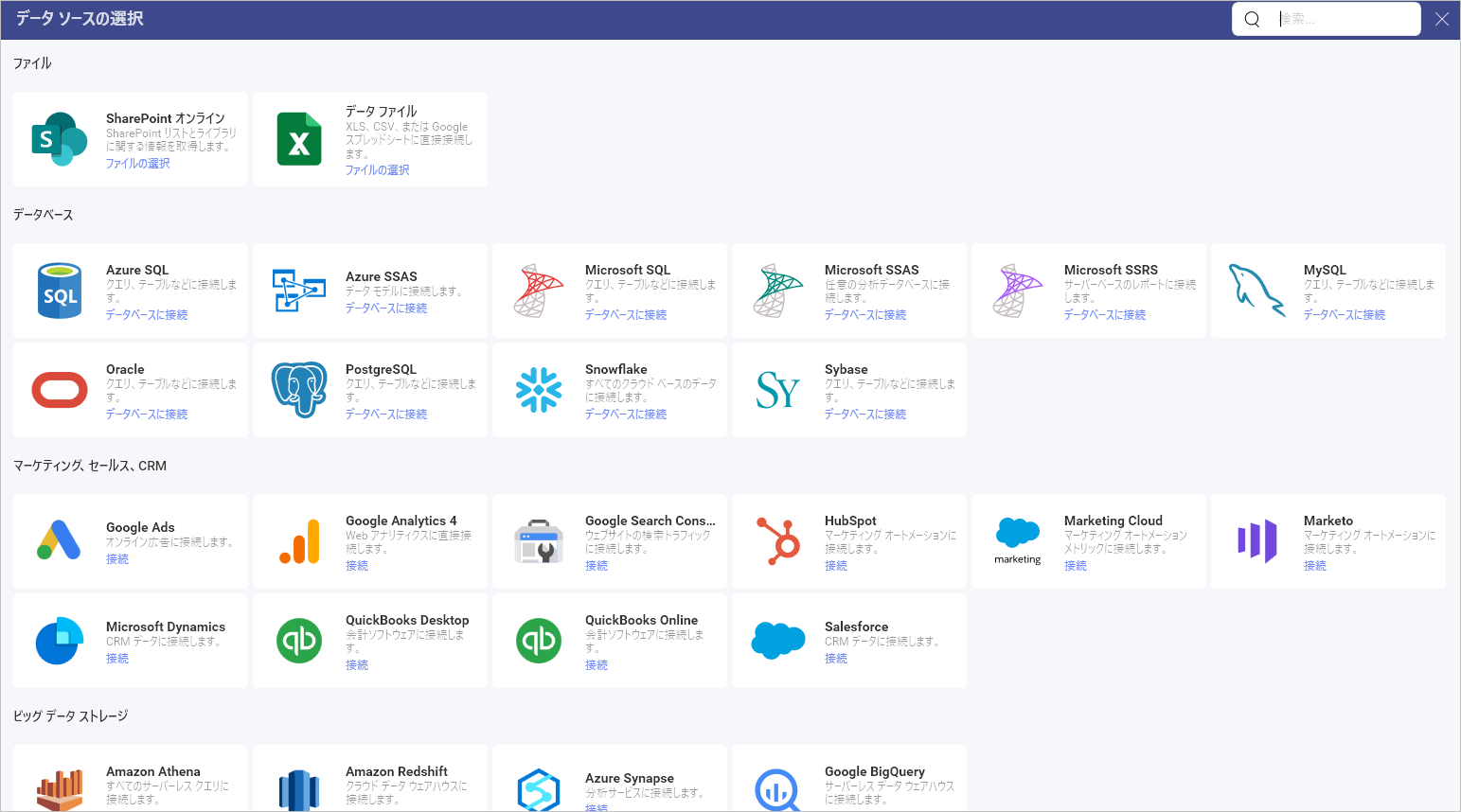The image size is (1461, 812).
Task: Open data file selection link
Action: point(377,170)
